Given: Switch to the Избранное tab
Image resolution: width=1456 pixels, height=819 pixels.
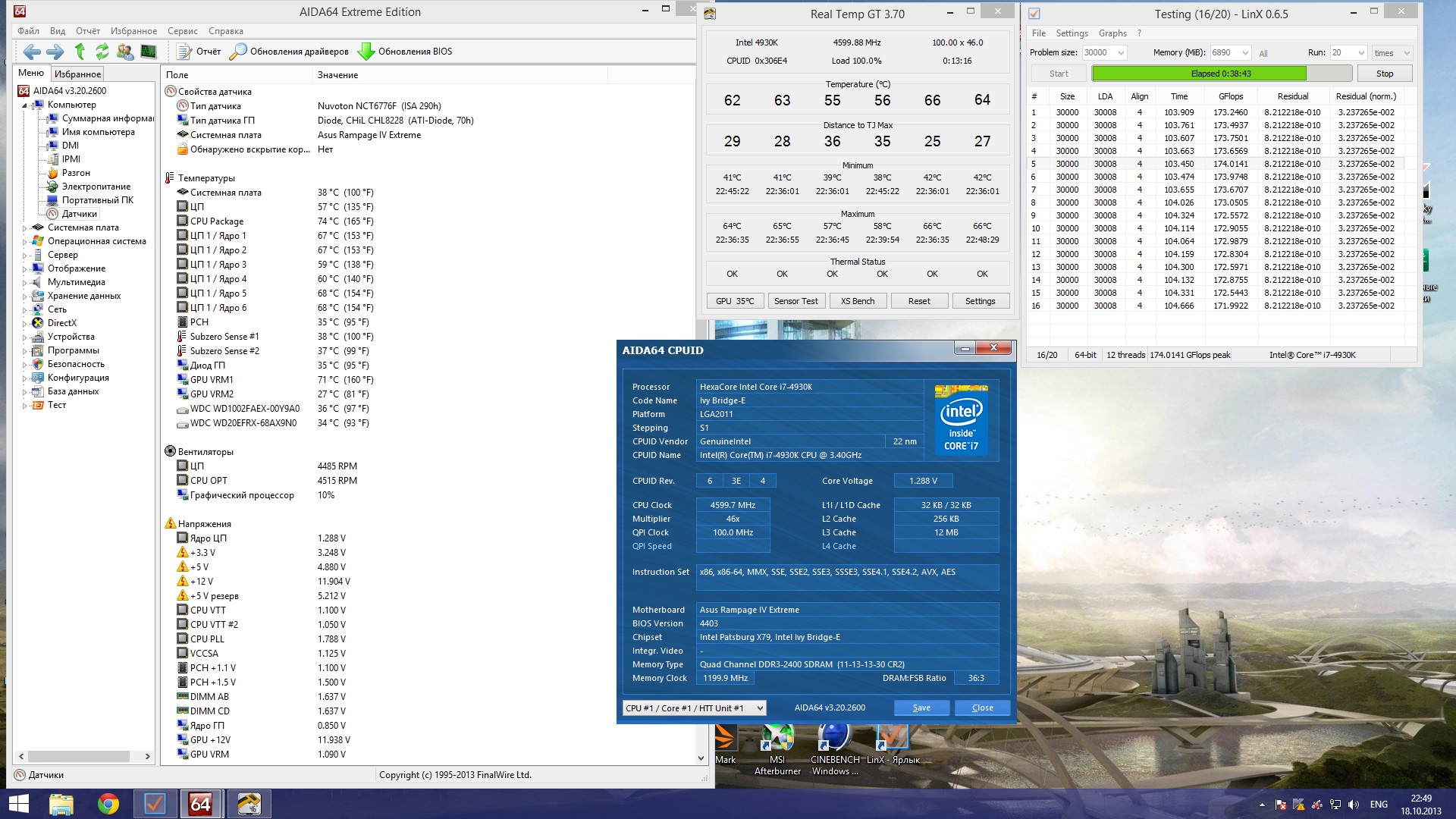Looking at the screenshot, I should point(77,74).
